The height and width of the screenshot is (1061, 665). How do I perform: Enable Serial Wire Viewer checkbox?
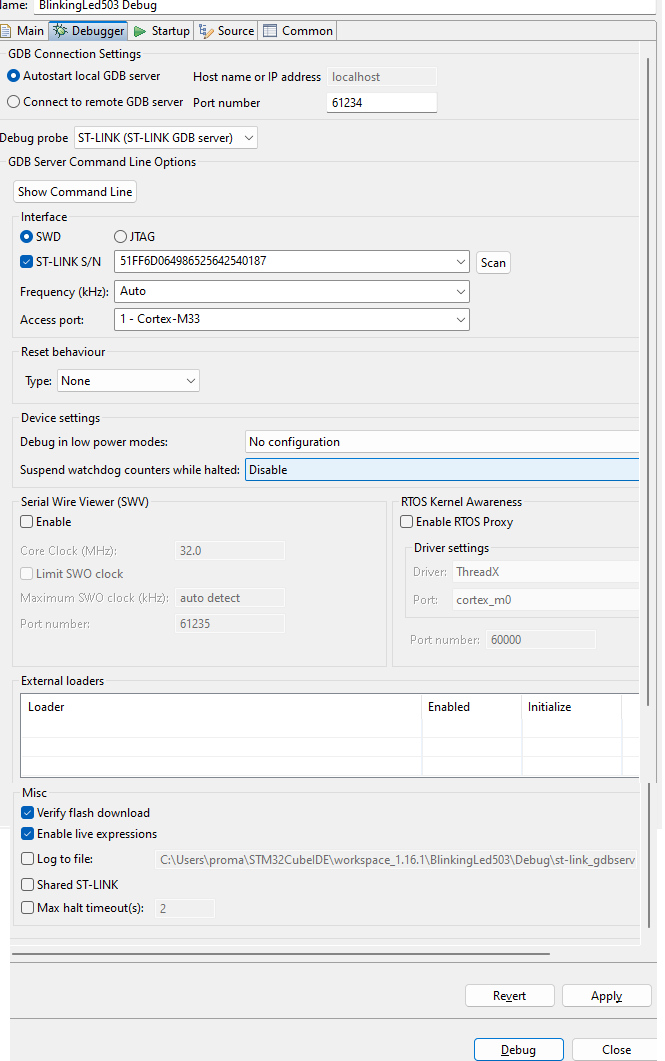point(27,522)
